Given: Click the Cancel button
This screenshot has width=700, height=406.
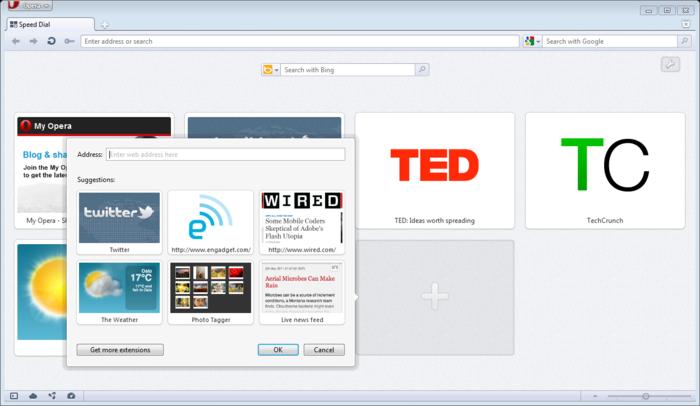Looking at the screenshot, I should coord(324,350).
